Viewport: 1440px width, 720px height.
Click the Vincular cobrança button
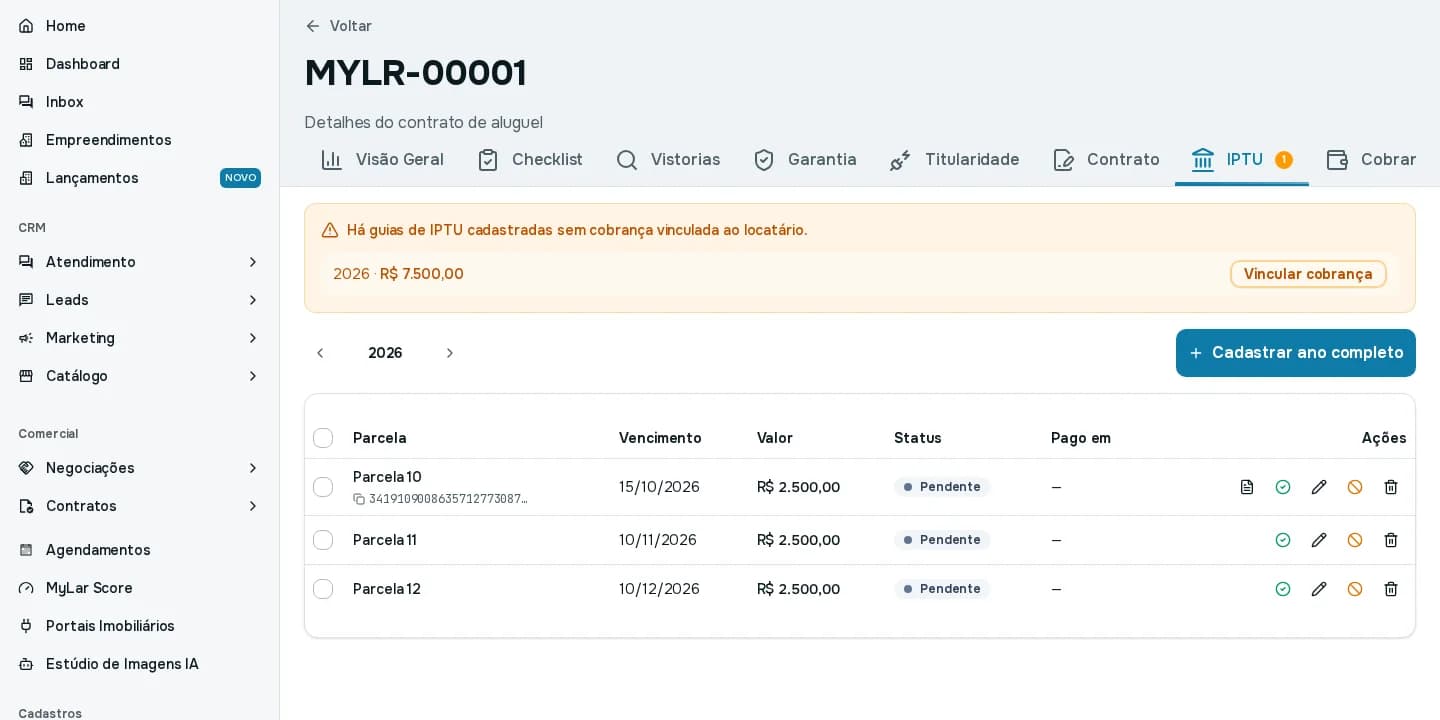pos(1308,274)
